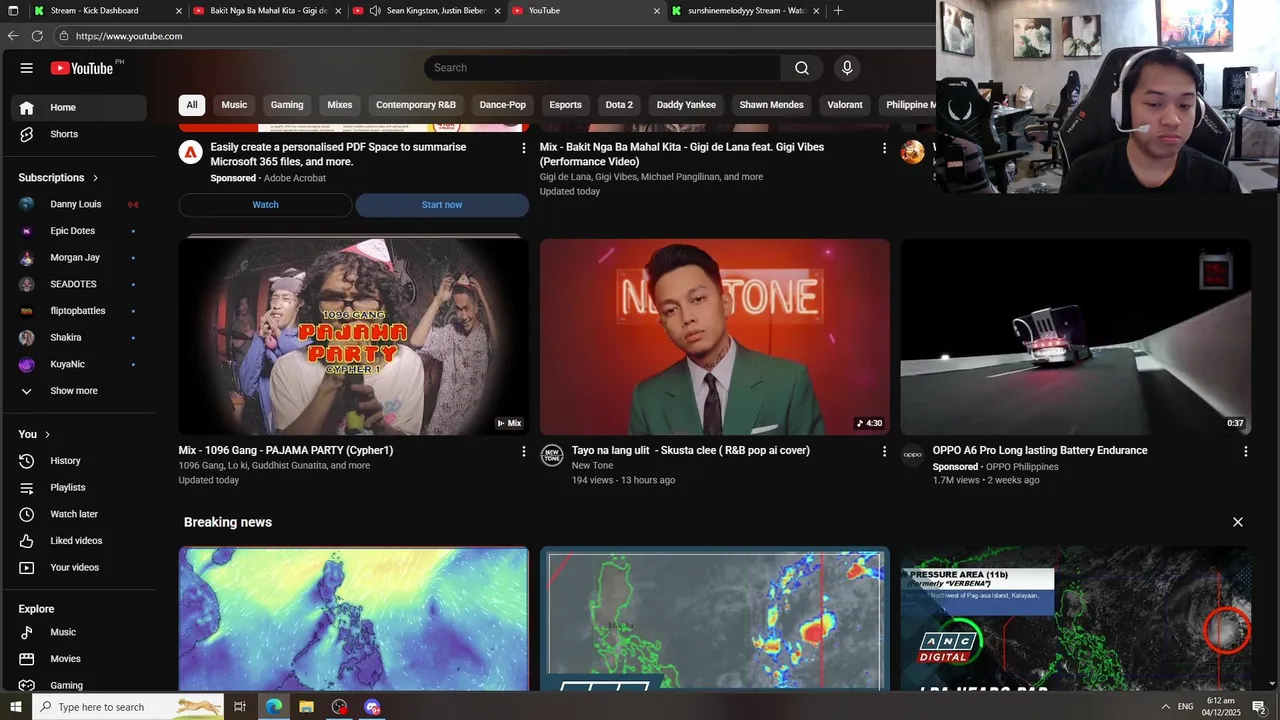Open the weather map breaking news thumbnail

tap(354, 618)
